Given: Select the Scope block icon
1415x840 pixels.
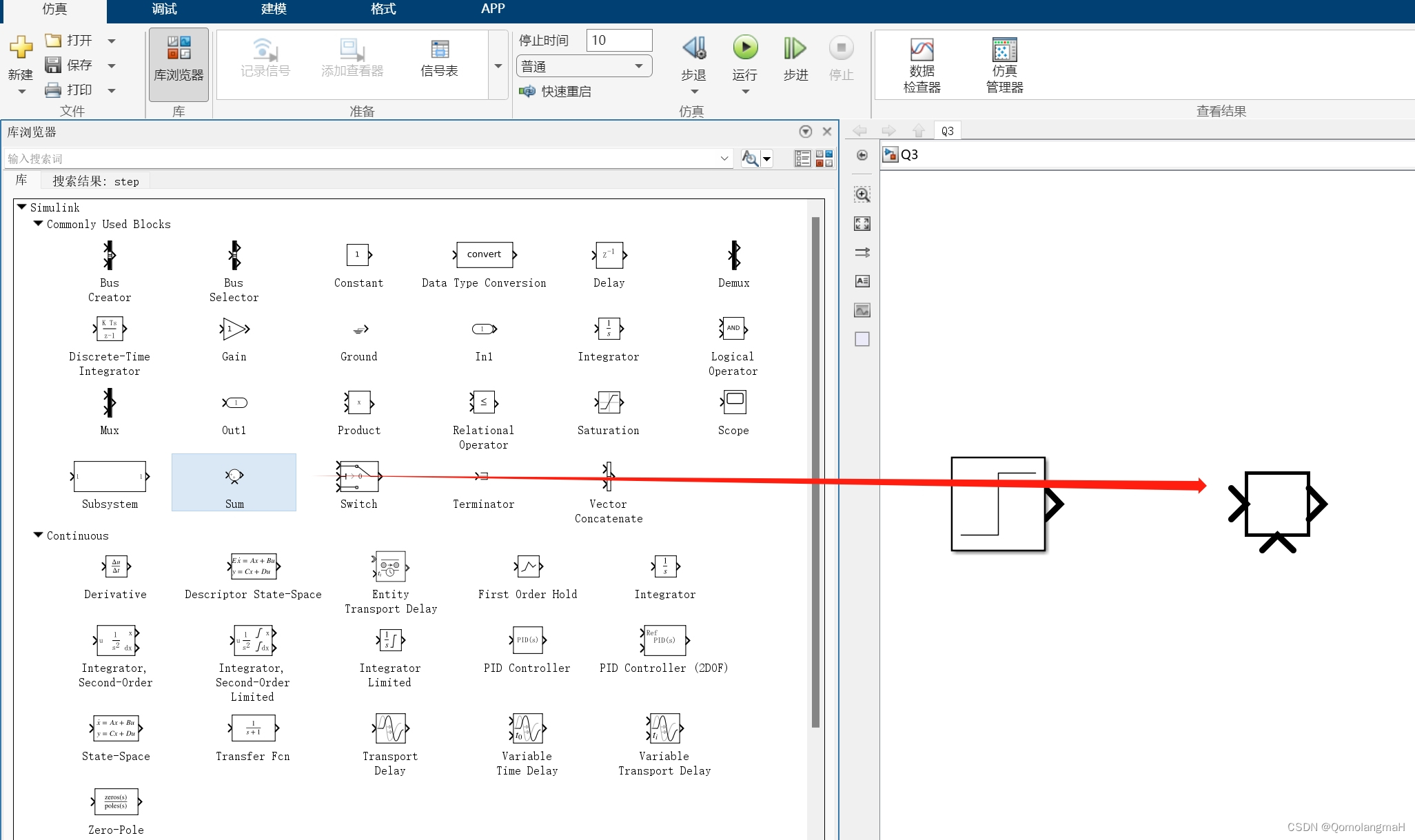Looking at the screenshot, I should point(733,402).
